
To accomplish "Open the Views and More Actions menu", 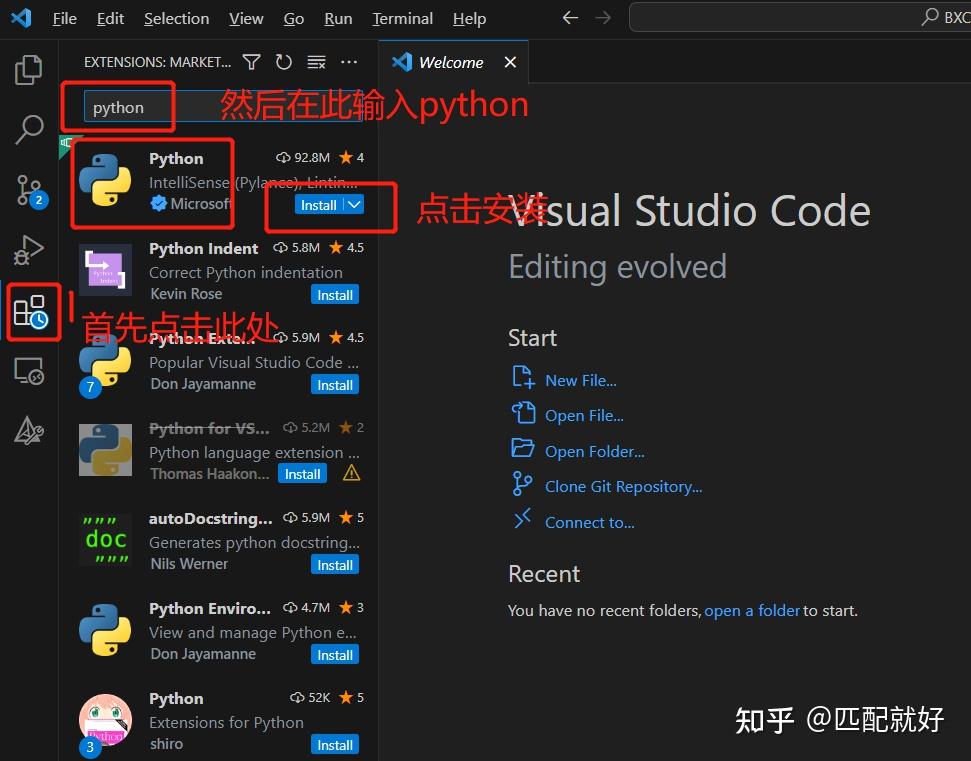I will tap(348, 61).
